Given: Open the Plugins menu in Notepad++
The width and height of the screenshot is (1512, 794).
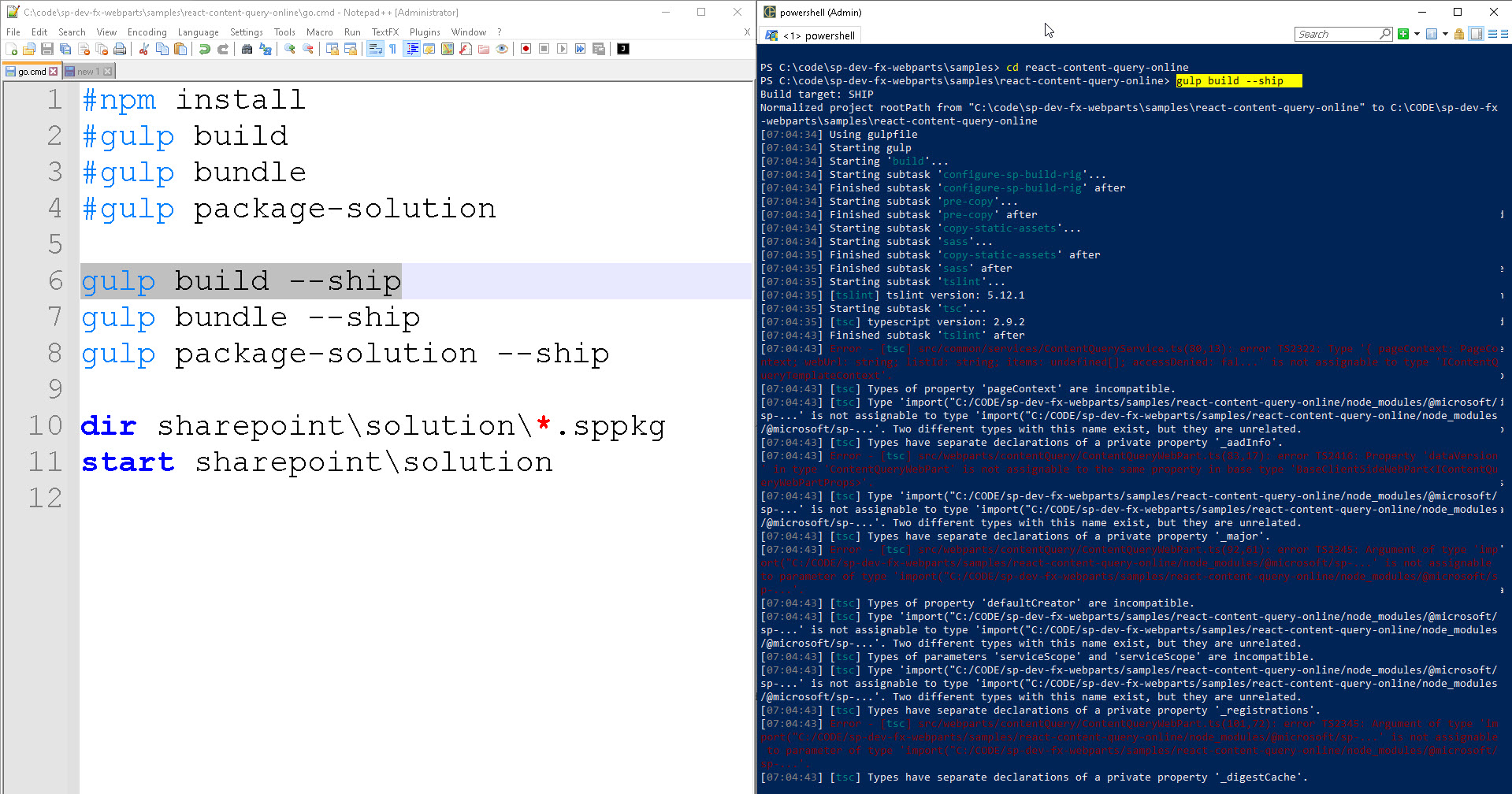Looking at the screenshot, I should coord(425,32).
